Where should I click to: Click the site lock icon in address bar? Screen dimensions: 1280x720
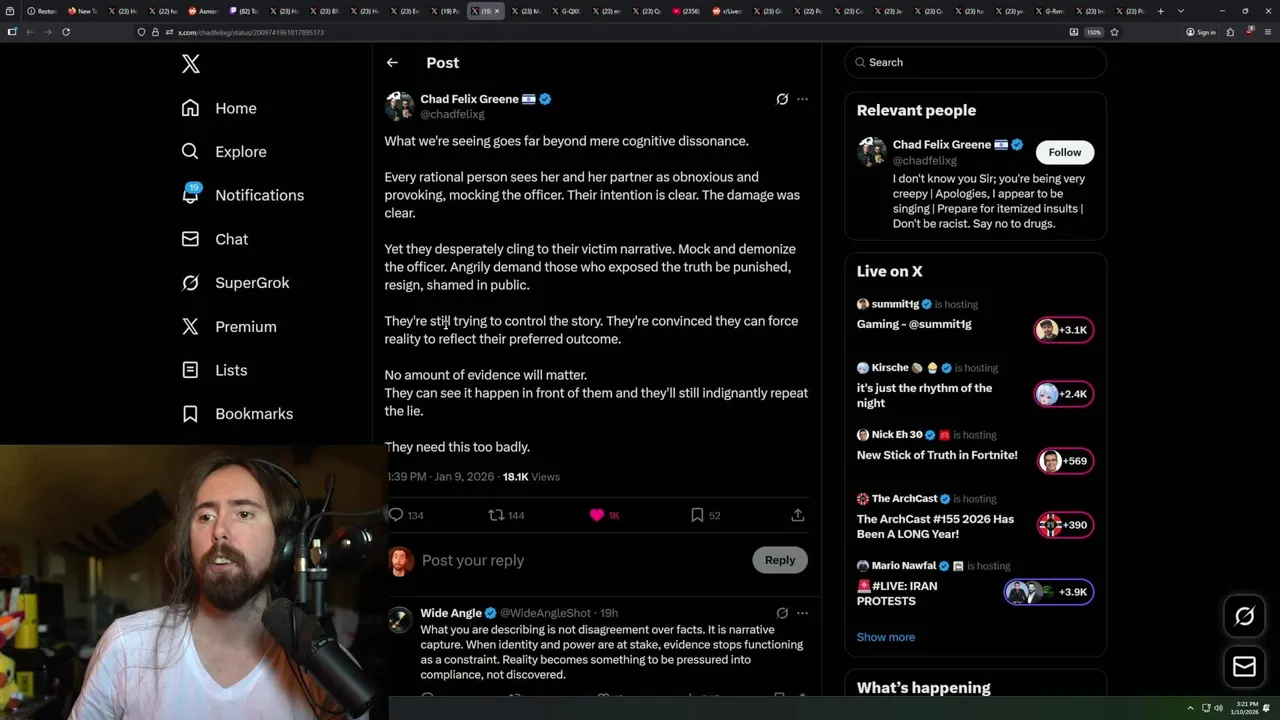[156, 32]
